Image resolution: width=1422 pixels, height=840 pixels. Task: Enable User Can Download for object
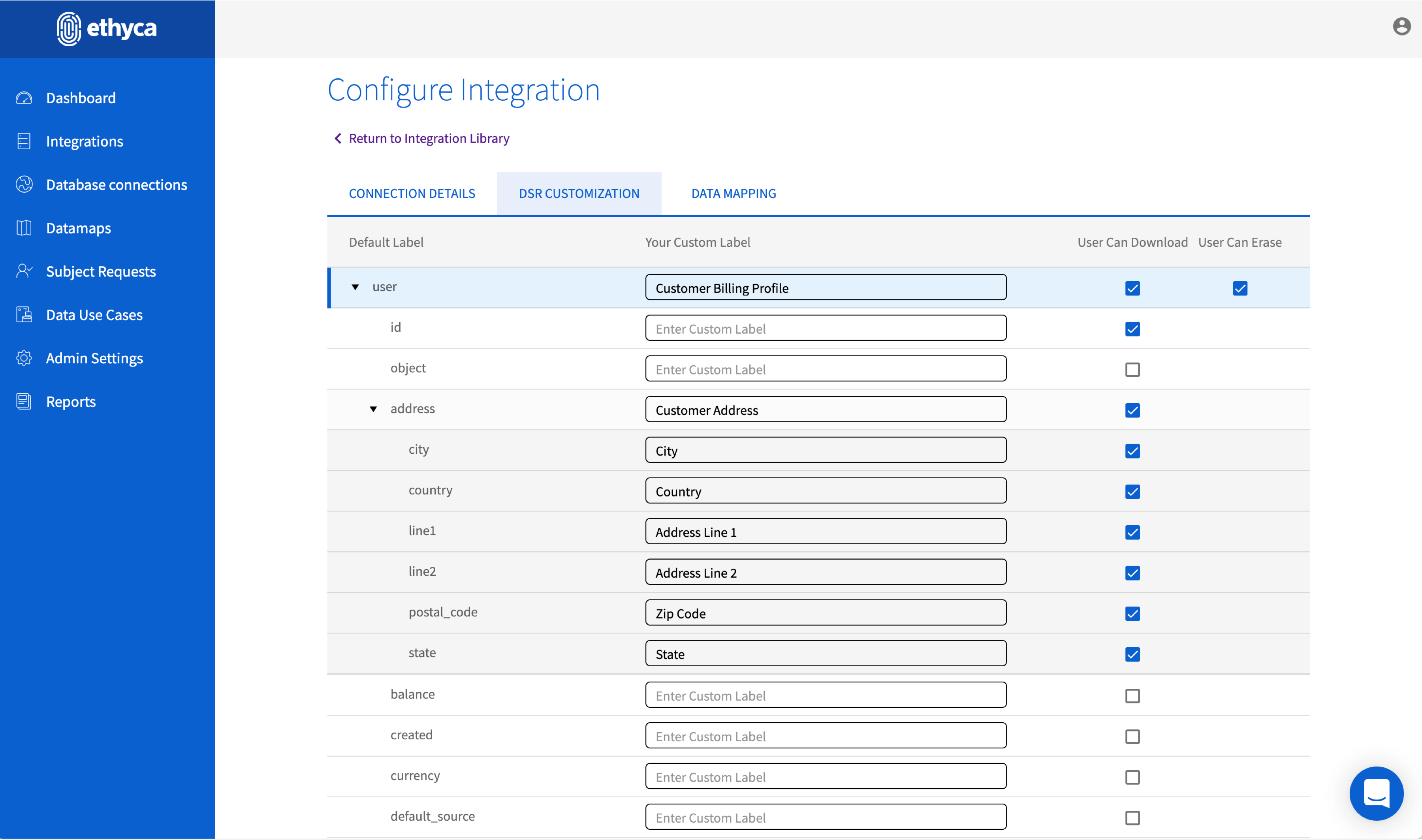coord(1132,370)
